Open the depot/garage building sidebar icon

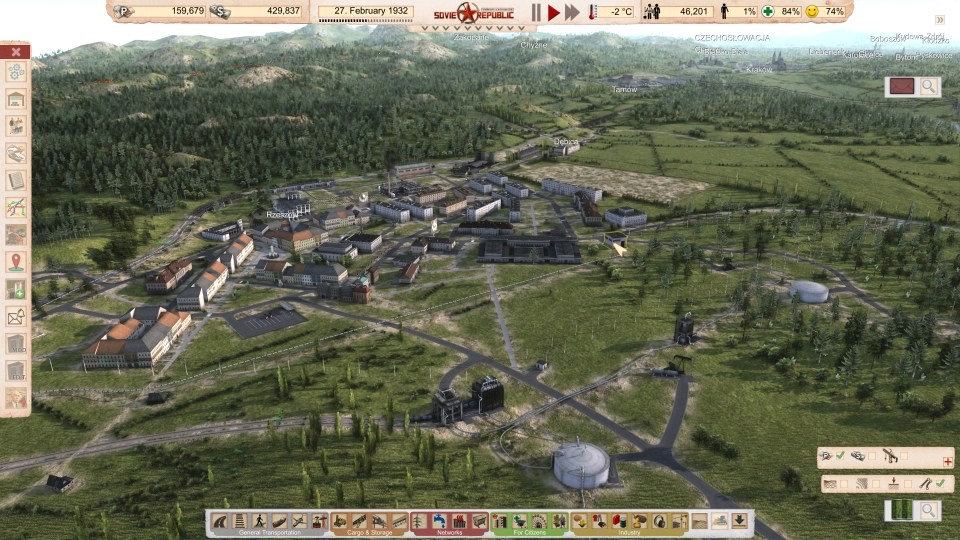coord(16,99)
